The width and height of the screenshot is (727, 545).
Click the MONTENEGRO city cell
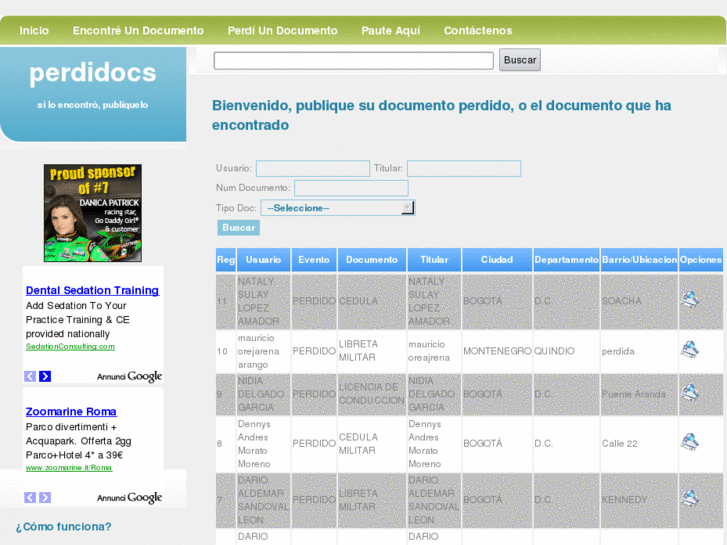click(x=497, y=351)
